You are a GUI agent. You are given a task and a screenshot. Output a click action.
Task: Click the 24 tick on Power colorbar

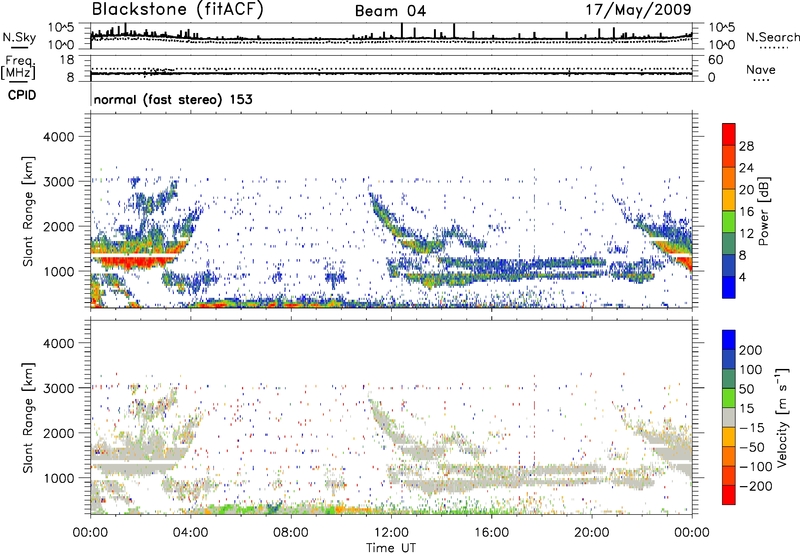tap(746, 168)
